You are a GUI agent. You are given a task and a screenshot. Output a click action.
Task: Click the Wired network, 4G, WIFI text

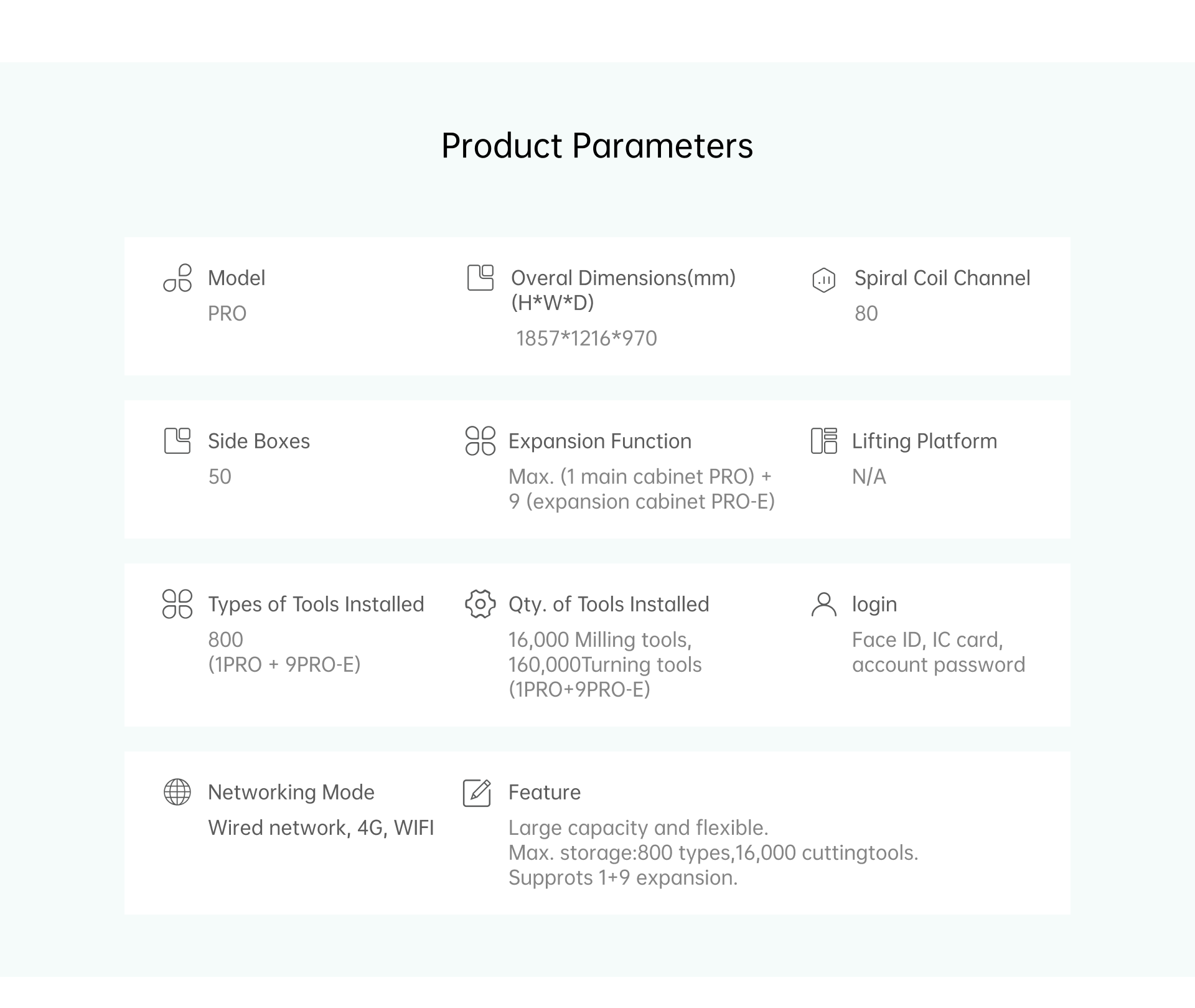pos(321,827)
